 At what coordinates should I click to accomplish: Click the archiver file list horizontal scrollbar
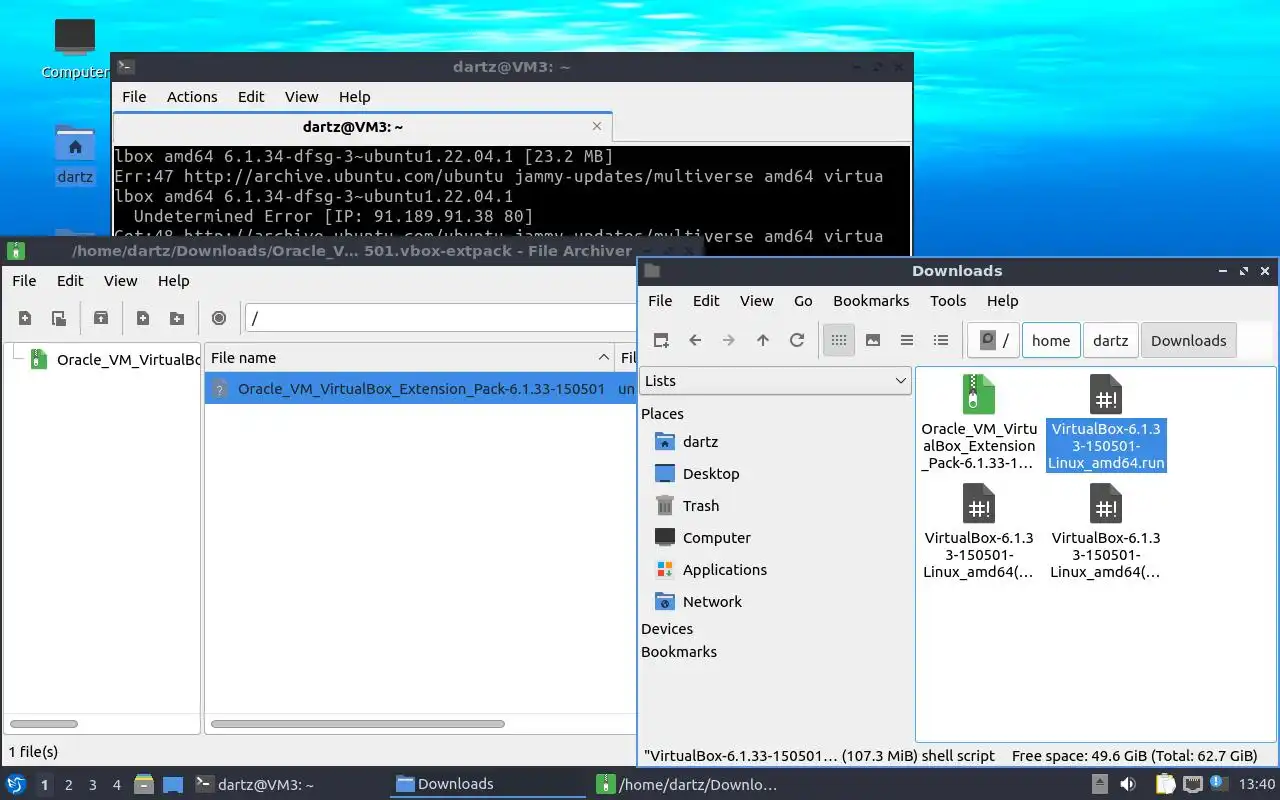pos(358,724)
